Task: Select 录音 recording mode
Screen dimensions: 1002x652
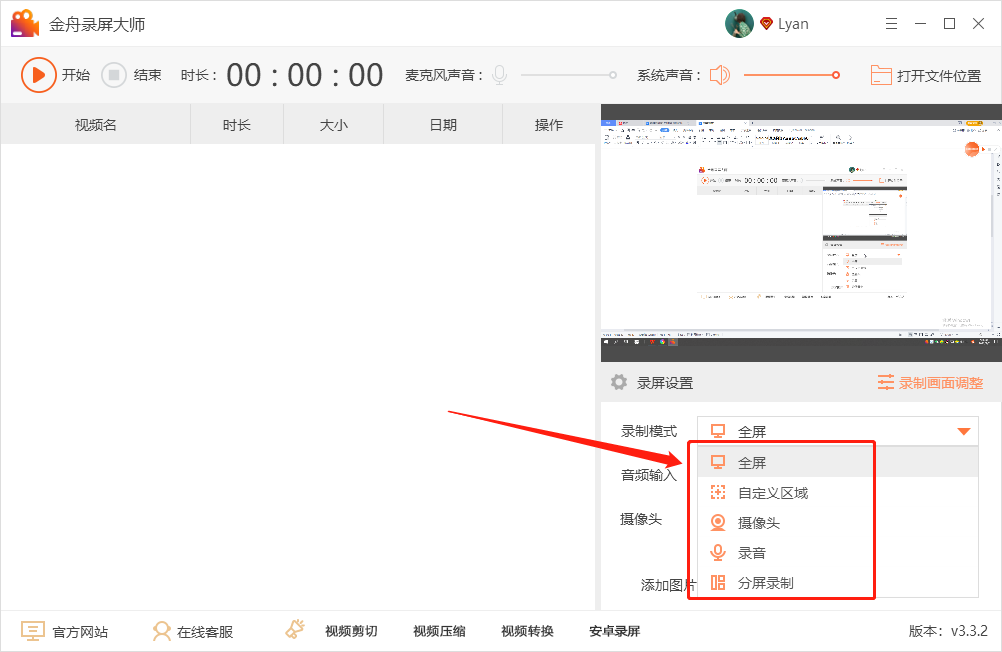Action: (838, 553)
